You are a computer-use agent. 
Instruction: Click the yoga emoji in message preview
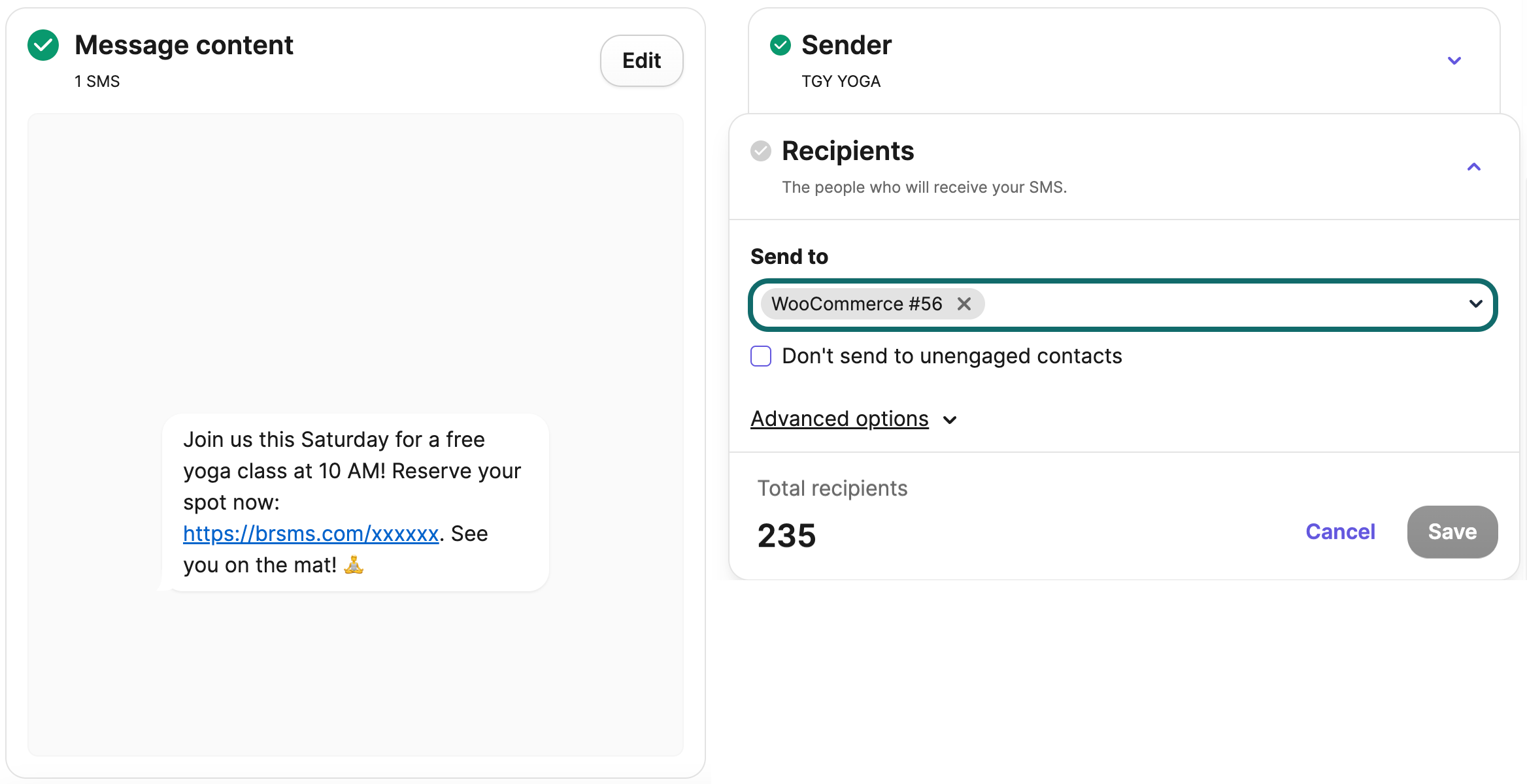pyautogui.click(x=353, y=564)
